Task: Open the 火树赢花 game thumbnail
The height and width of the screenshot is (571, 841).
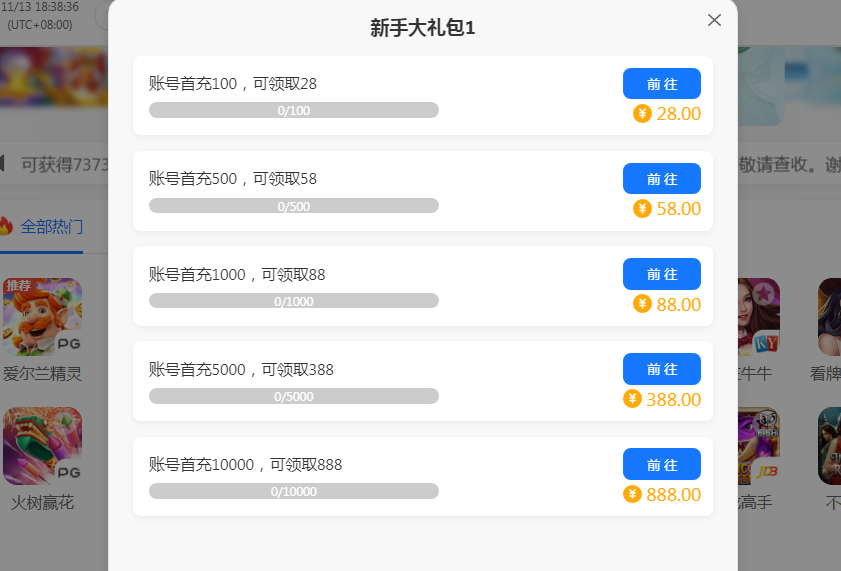Action: [42, 446]
